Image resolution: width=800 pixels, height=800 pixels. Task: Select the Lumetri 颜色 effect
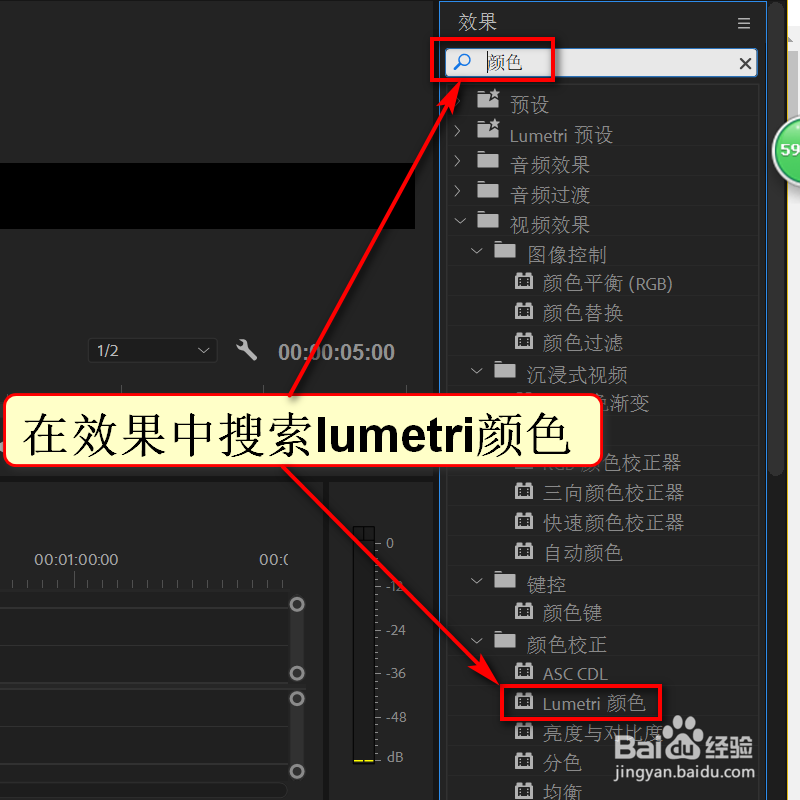594,704
